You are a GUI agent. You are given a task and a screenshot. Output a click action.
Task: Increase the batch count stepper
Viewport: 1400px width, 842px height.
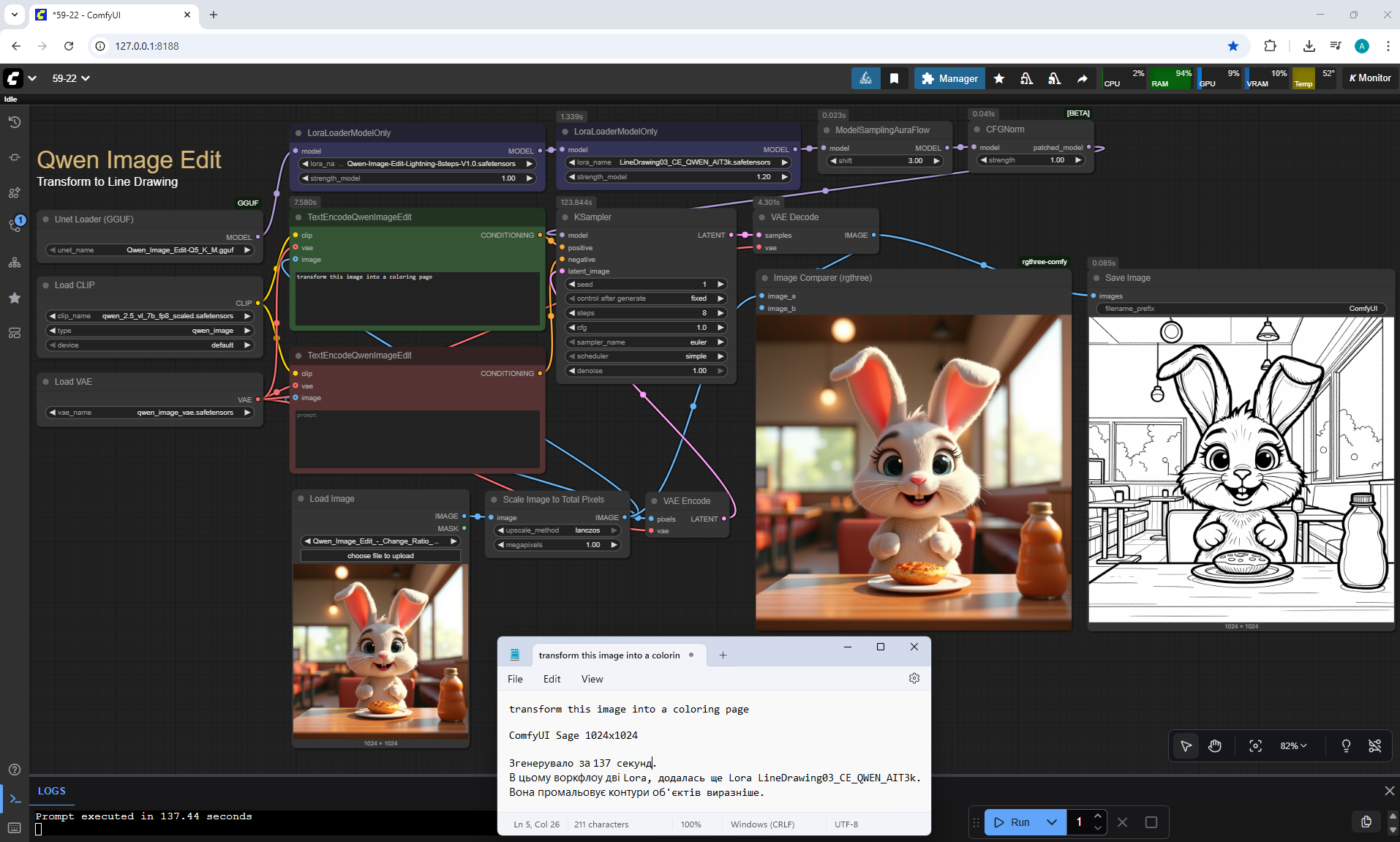pos(1097,816)
